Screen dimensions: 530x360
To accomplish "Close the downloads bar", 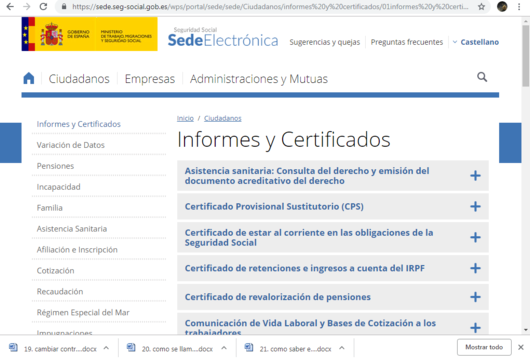I will click(x=521, y=347).
